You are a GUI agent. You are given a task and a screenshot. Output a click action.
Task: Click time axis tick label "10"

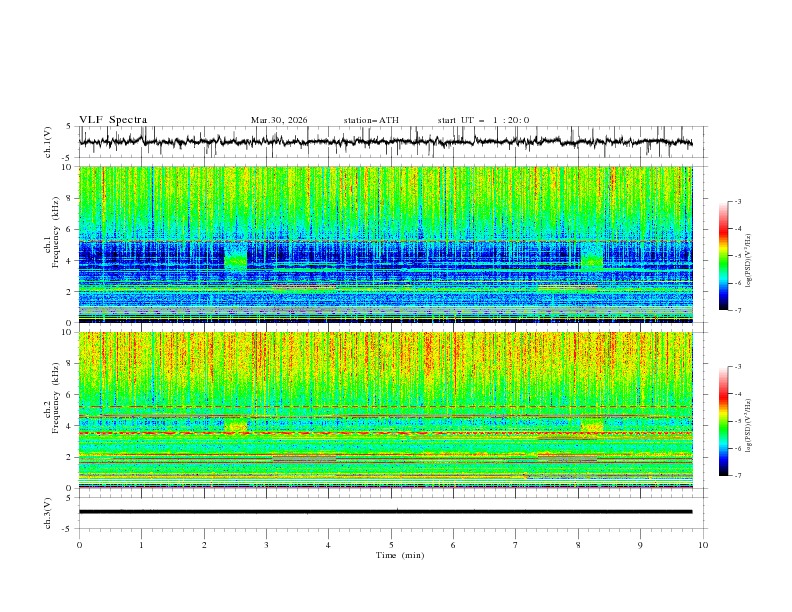[x=703, y=545]
